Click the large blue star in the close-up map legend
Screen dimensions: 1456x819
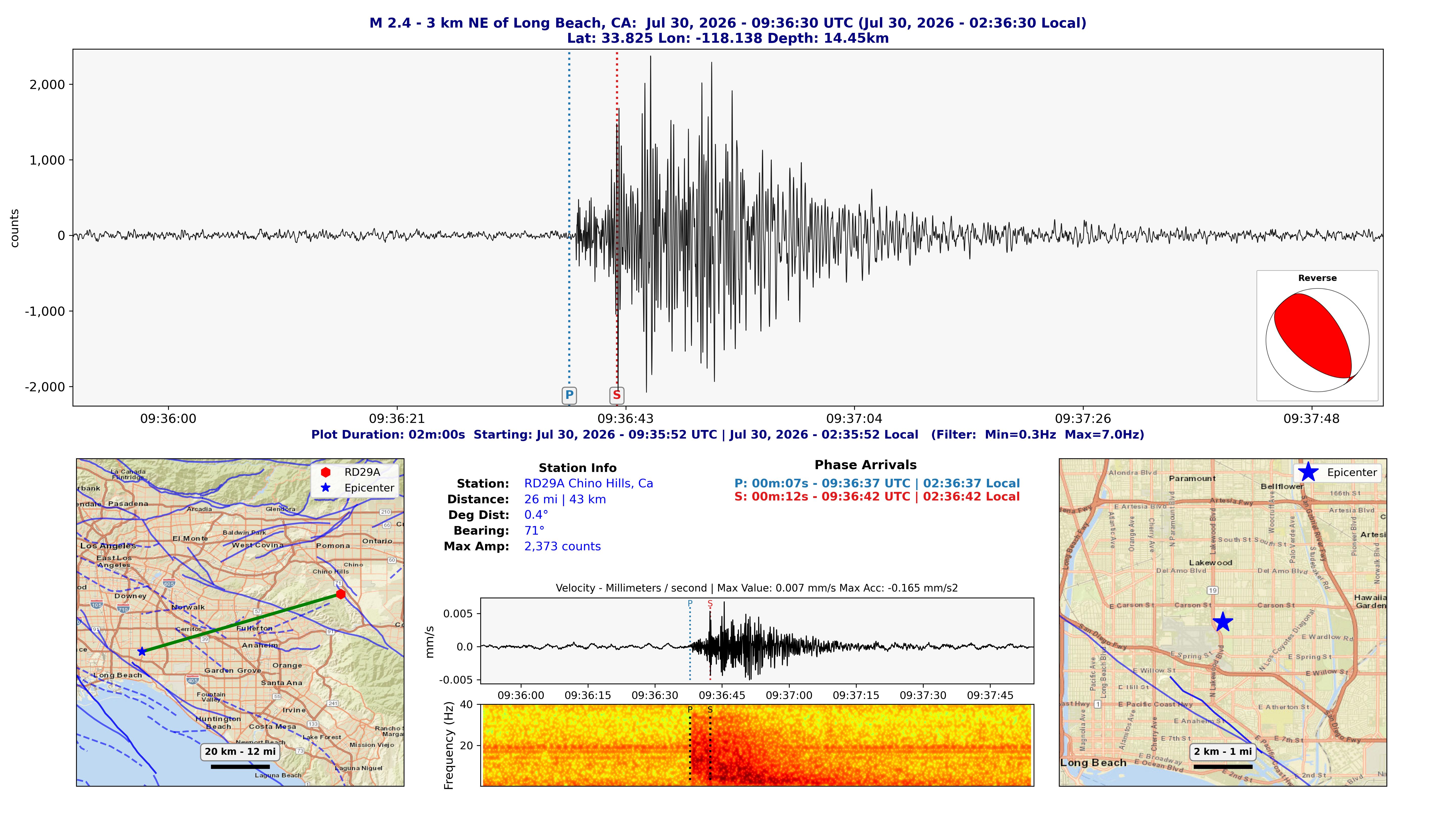[1308, 472]
